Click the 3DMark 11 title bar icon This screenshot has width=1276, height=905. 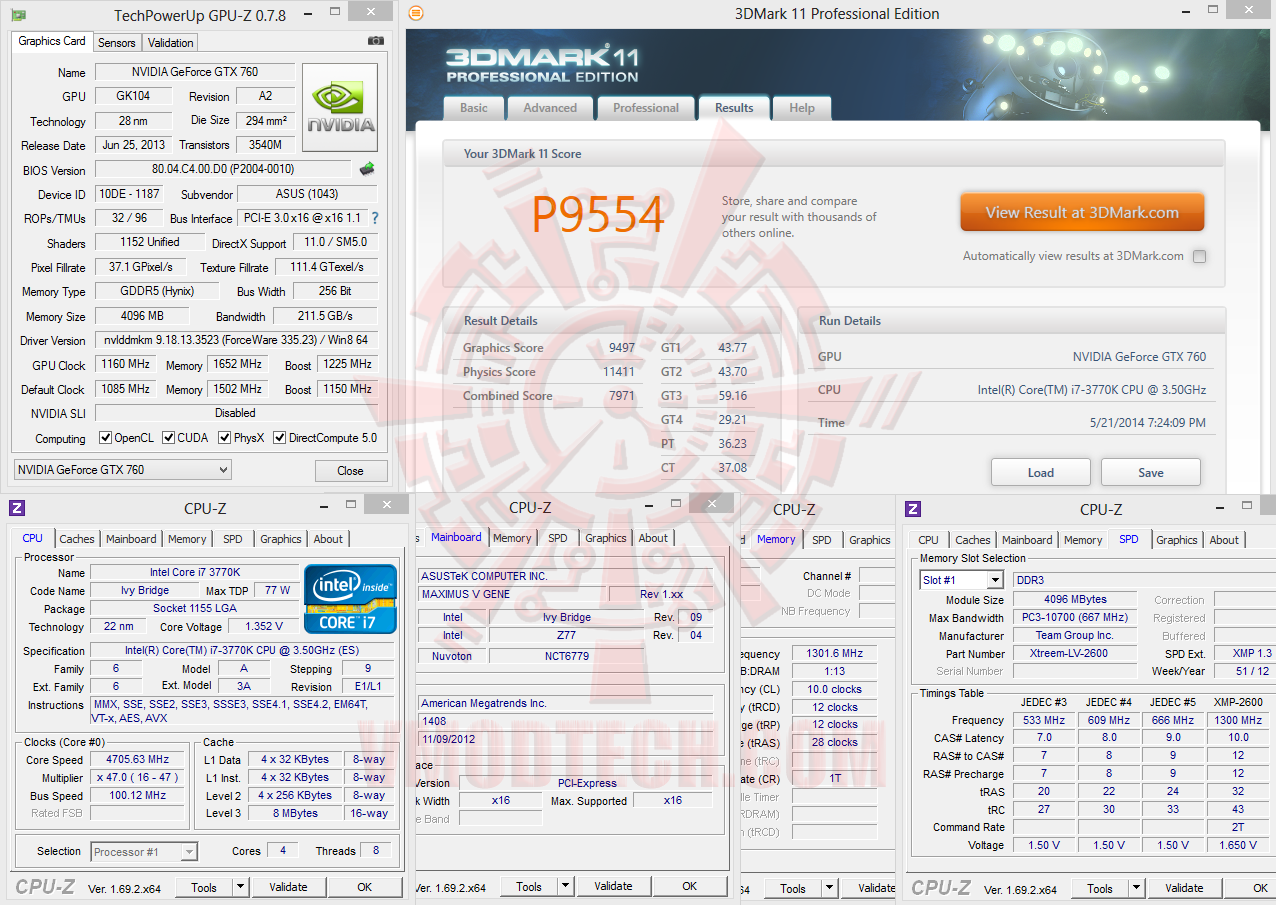(416, 13)
